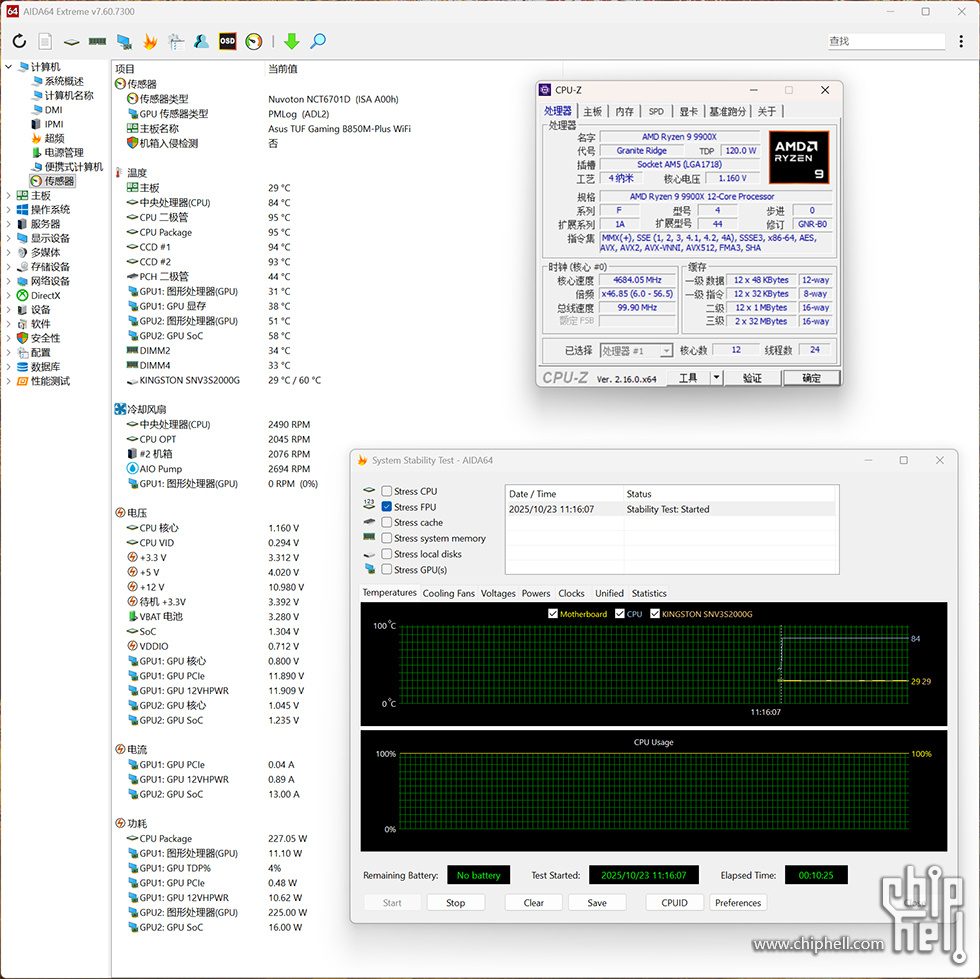Viewport: 980px width, 979px height.
Task: Enable the Stress CPU checkbox
Action: (x=387, y=491)
